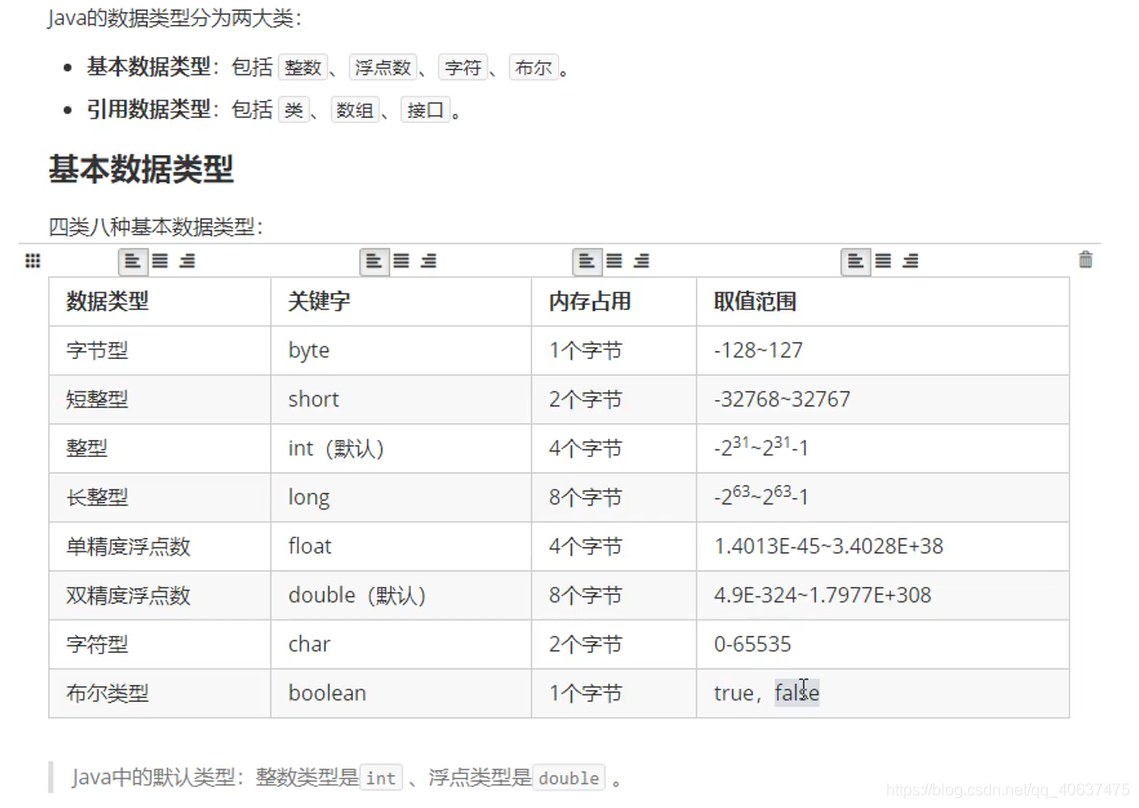Click the 4.9E-324~1.7977E+308 cell

click(883, 596)
